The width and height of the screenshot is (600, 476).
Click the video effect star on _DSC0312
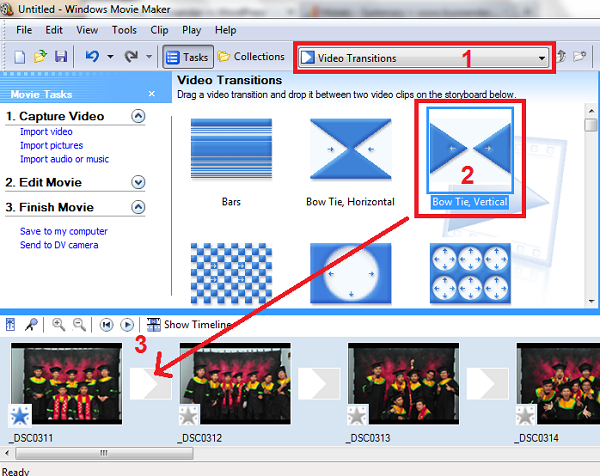189,416
